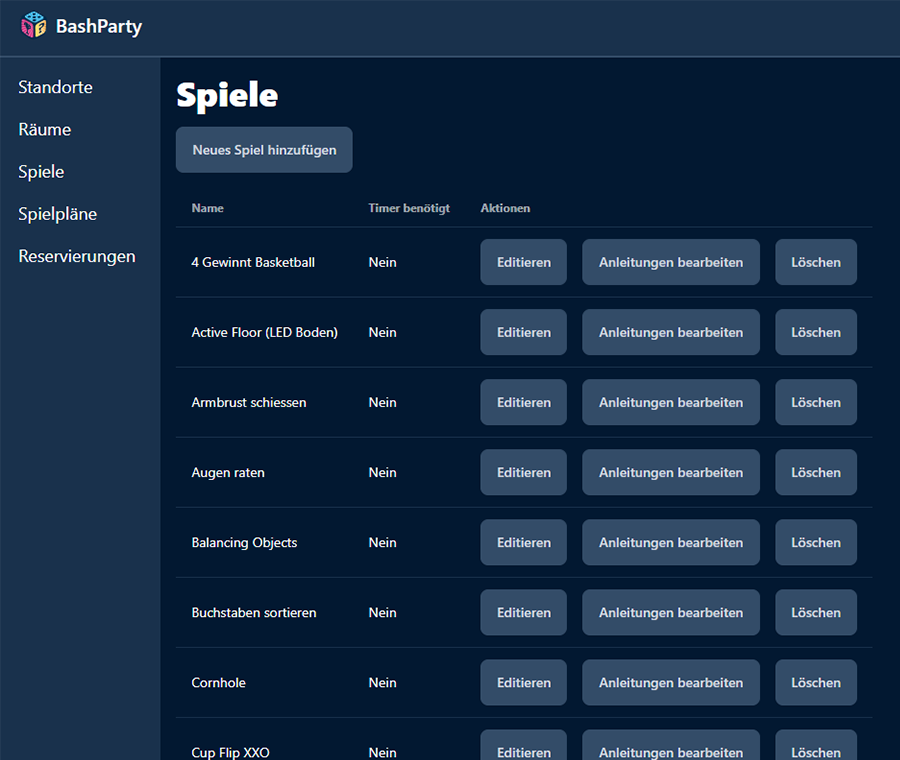
Task: Edit the Balancing Objects game
Action: click(523, 542)
